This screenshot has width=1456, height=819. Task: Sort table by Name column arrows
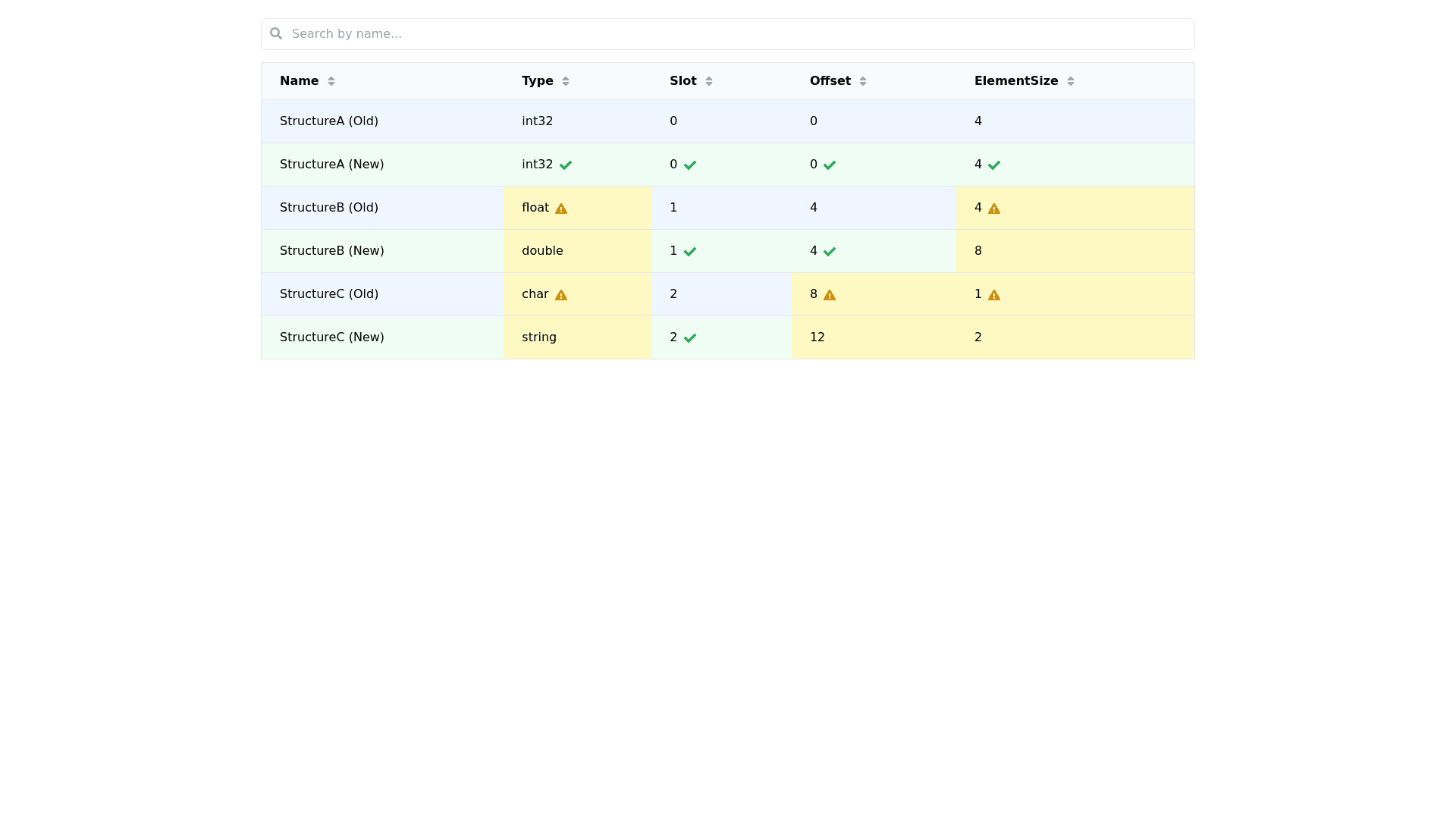331,81
